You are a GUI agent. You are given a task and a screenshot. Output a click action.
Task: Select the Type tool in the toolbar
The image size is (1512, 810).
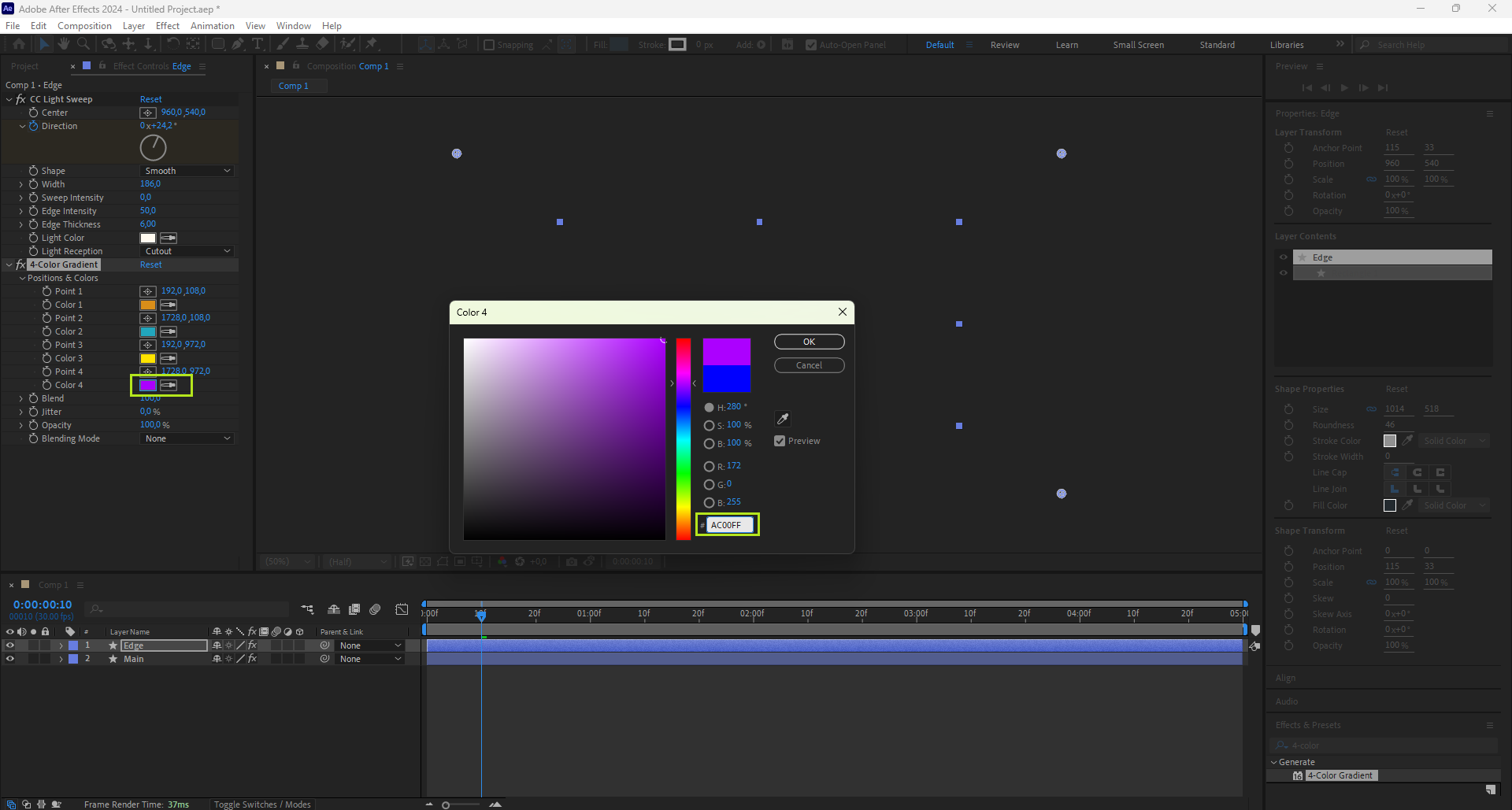click(x=258, y=45)
